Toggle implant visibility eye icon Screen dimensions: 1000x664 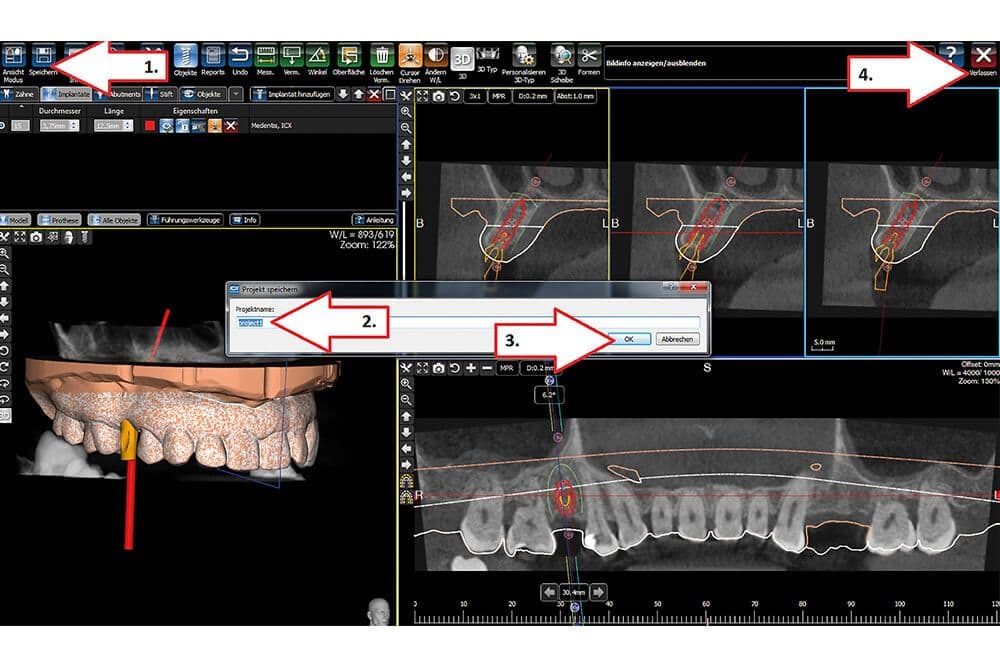[166, 126]
